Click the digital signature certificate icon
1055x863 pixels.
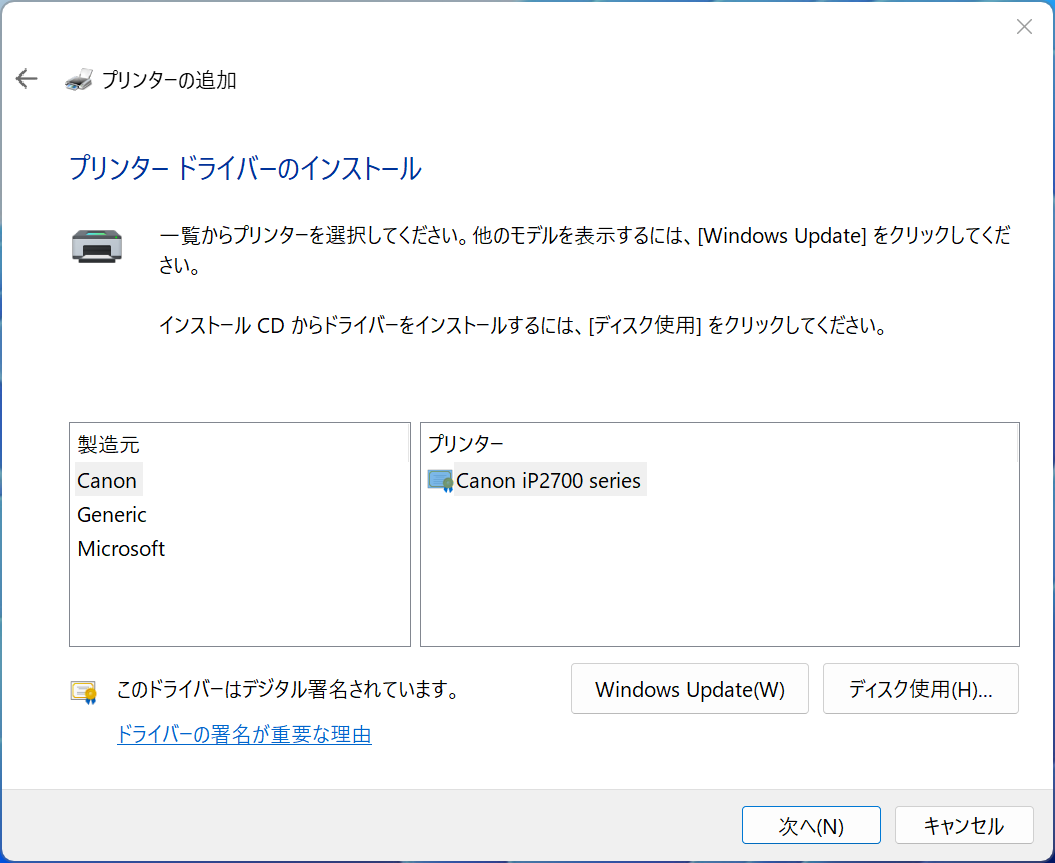pos(81,689)
